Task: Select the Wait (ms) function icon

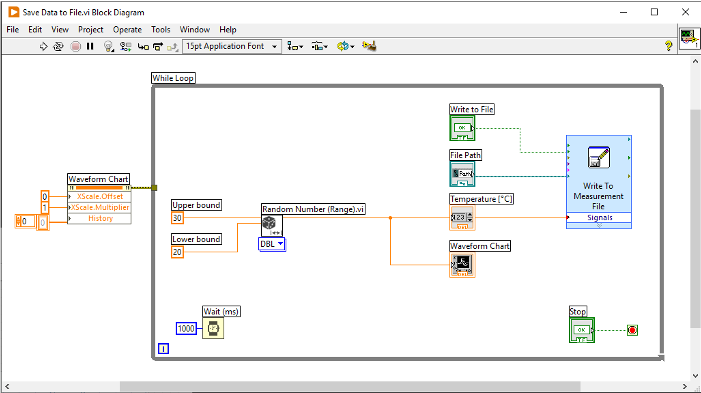Action: click(x=213, y=329)
